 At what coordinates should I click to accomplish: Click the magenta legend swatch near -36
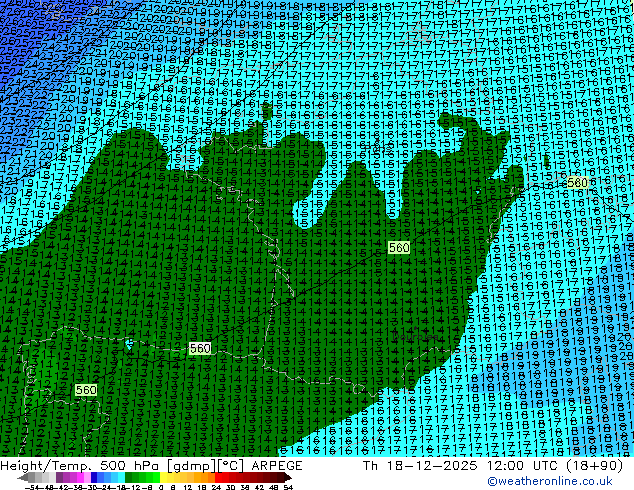click(x=80, y=477)
